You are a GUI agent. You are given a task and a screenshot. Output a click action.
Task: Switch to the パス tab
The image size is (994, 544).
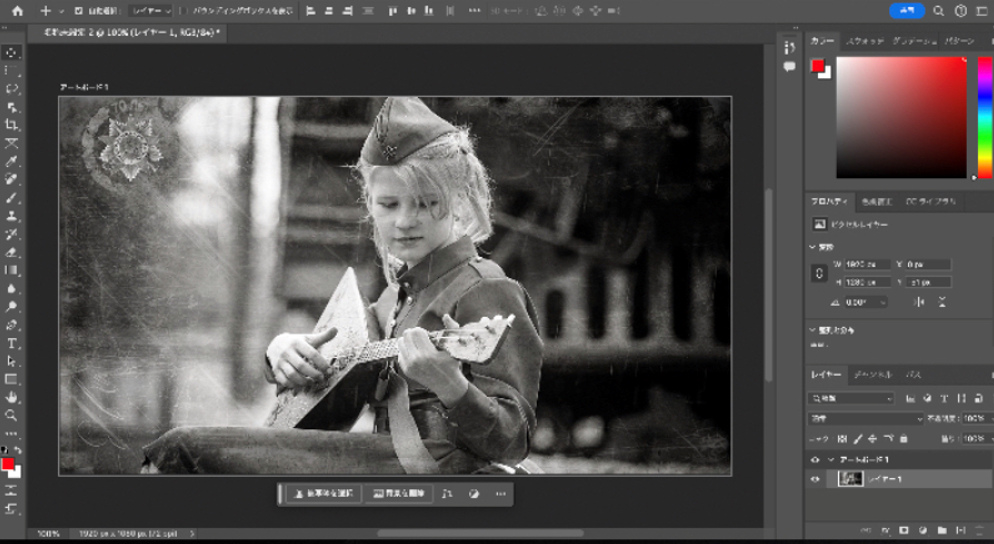click(x=913, y=374)
